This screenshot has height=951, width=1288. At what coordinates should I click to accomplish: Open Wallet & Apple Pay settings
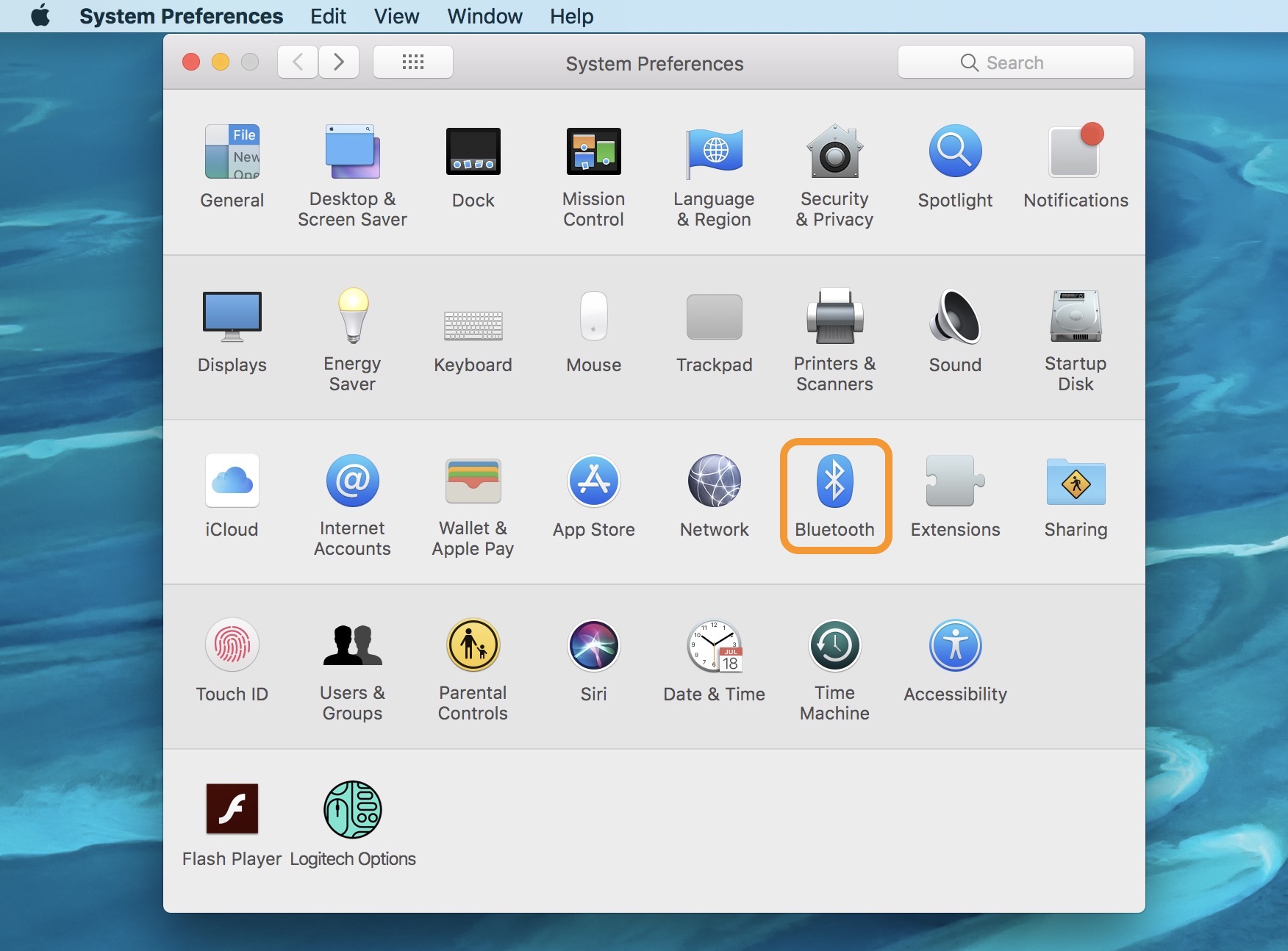coord(473,482)
